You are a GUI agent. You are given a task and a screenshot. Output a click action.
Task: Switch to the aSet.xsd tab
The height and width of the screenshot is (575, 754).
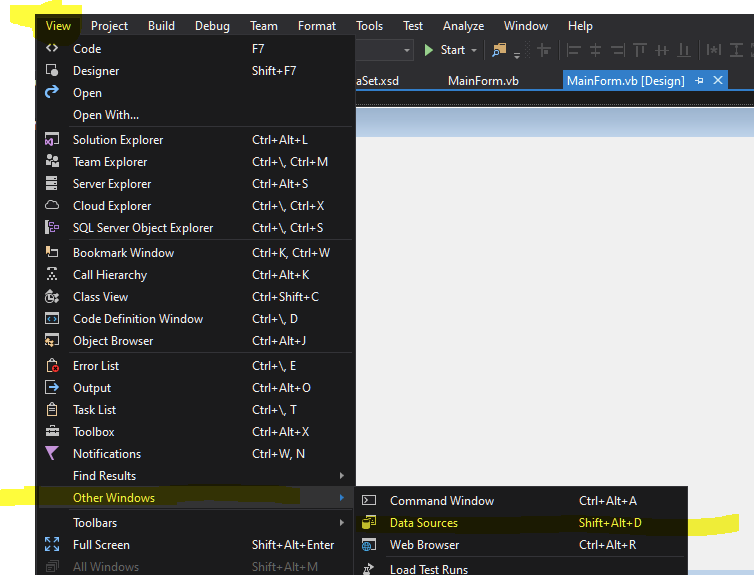click(x=377, y=81)
